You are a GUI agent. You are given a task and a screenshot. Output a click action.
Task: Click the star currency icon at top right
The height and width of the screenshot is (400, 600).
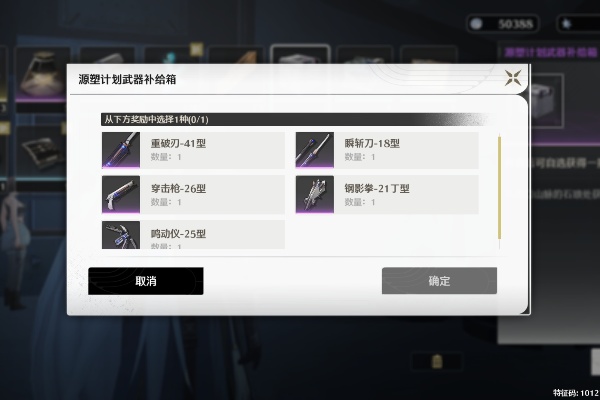566,24
